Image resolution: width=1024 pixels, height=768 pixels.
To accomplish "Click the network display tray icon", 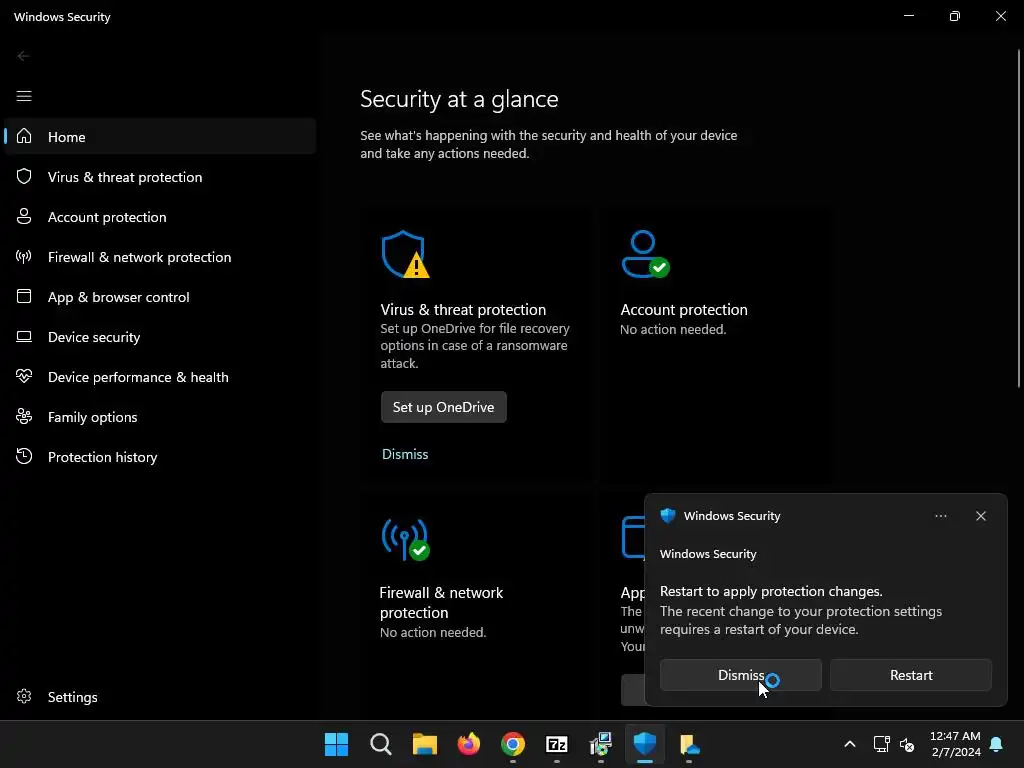I will coord(881,744).
